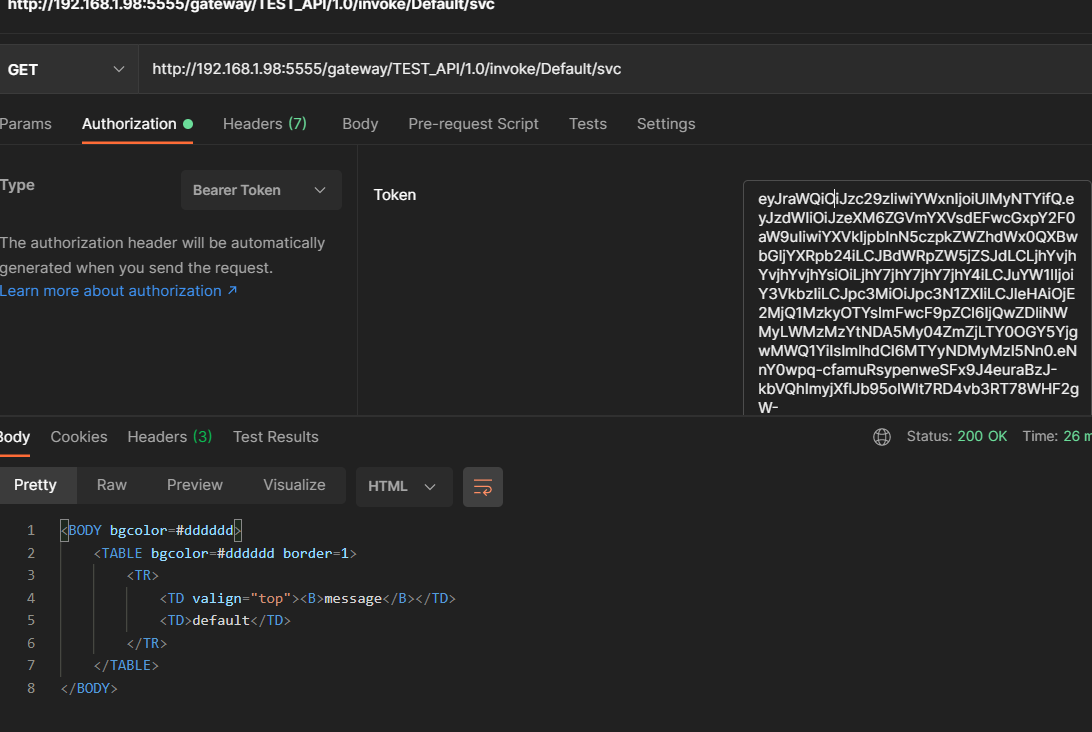
Task: Open the Test Results tab
Action: click(x=276, y=437)
